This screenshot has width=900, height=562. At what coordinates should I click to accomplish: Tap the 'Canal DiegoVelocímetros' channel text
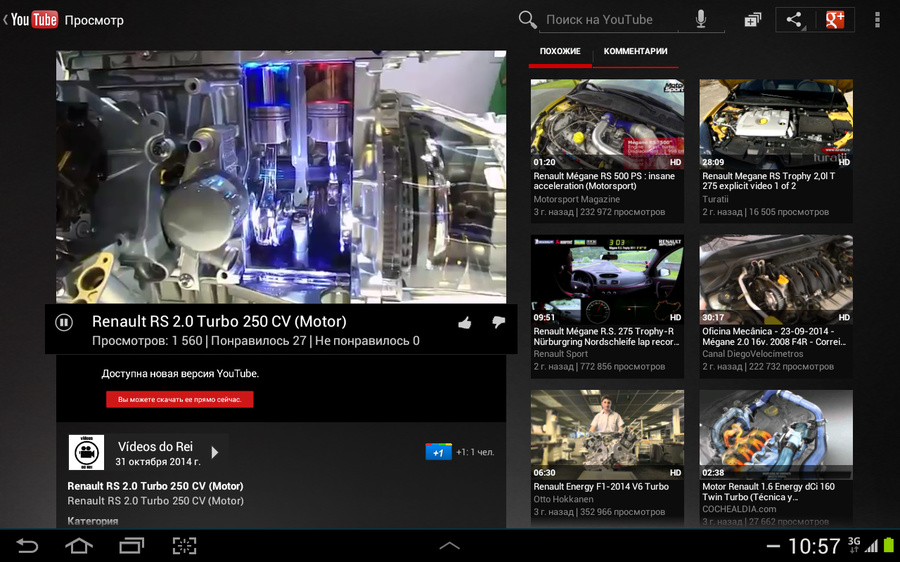[x=752, y=354]
